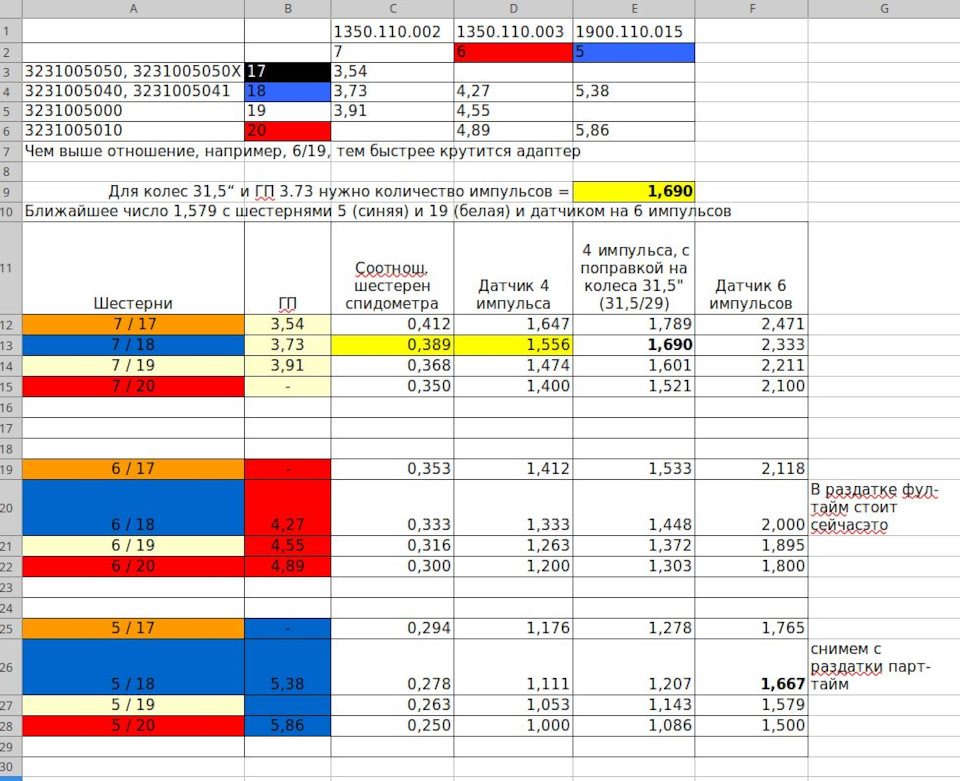Select the red '7 / 20' cell
960x781 pixels.
pos(133,386)
